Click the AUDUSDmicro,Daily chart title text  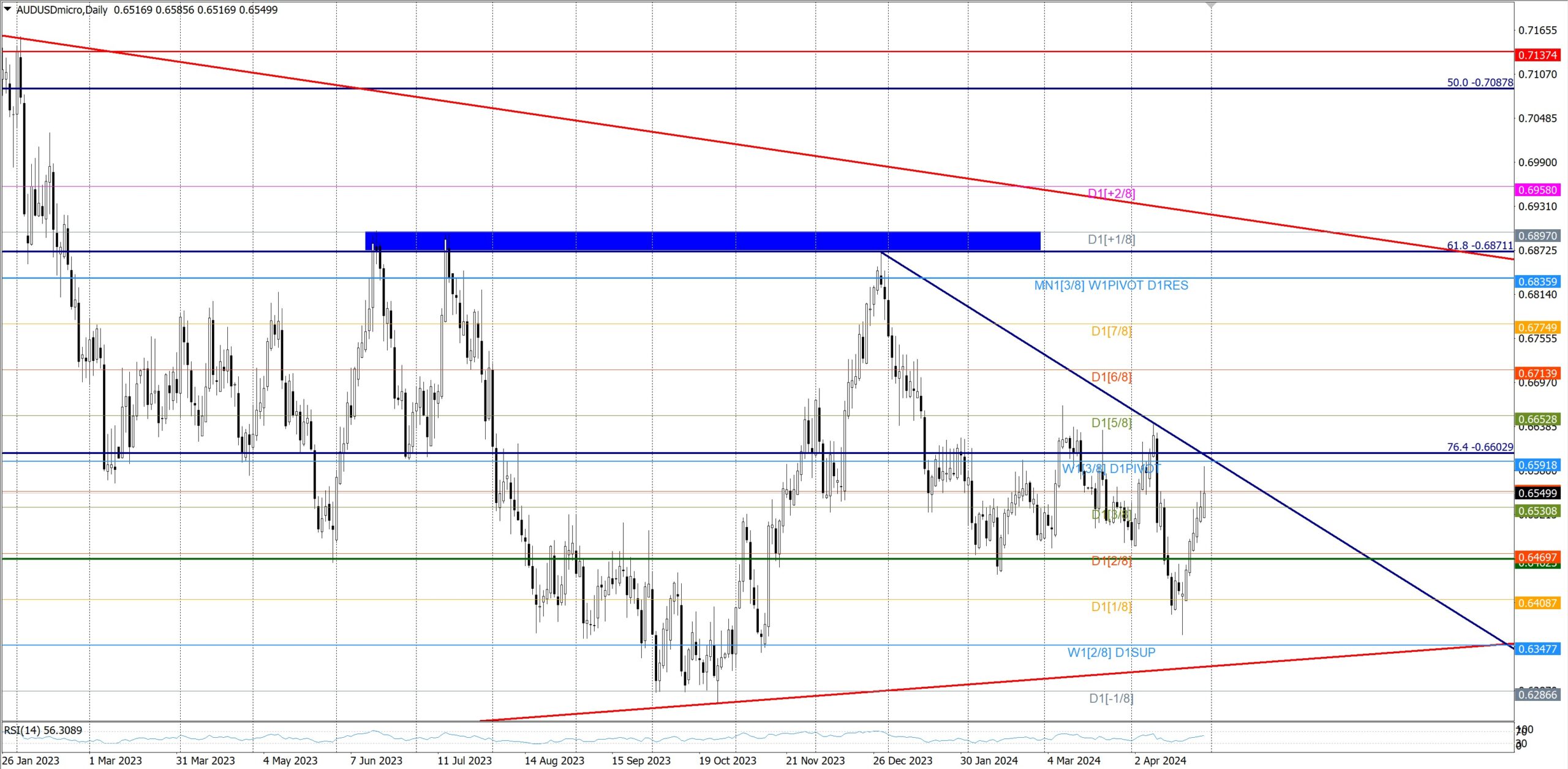pos(62,10)
